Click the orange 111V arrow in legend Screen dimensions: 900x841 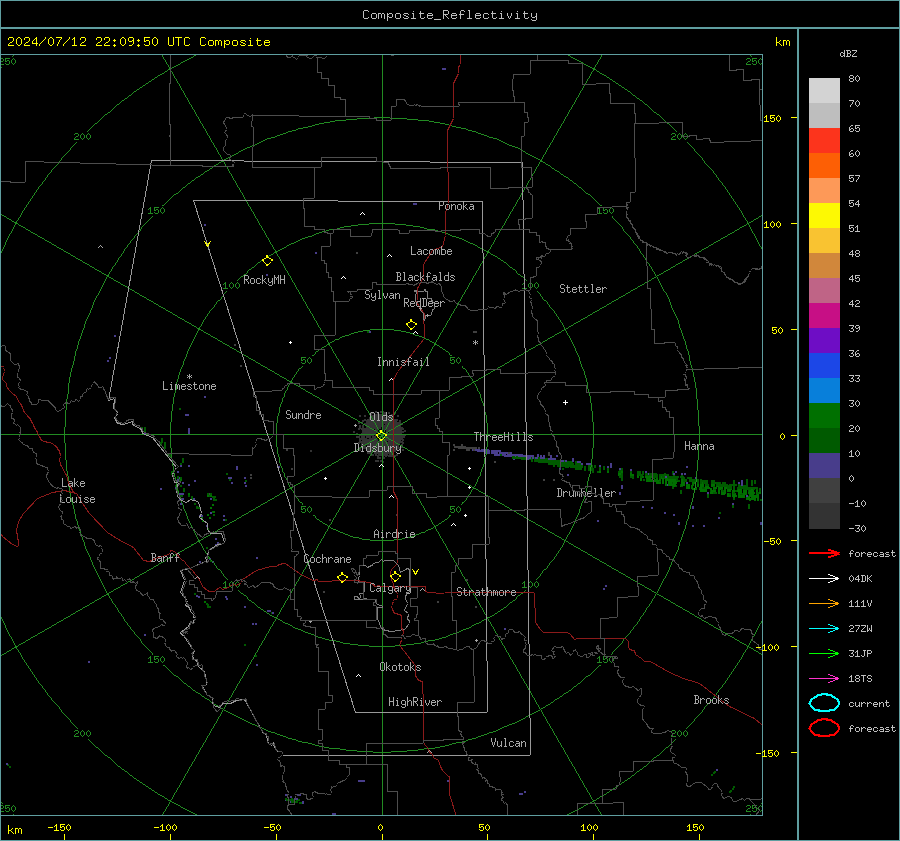pos(824,603)
